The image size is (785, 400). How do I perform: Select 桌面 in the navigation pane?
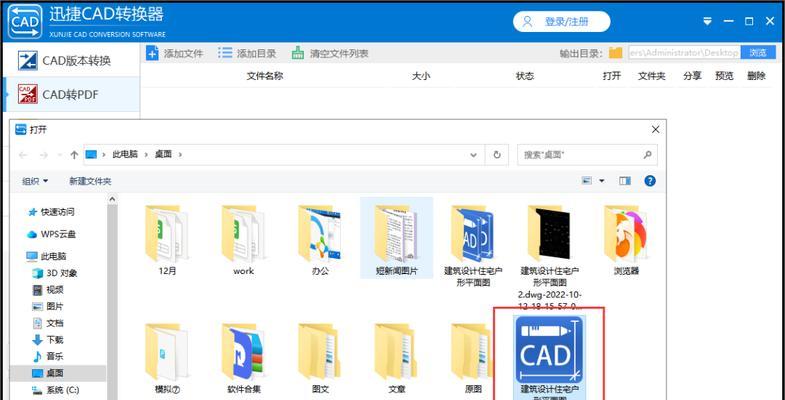point(58,373)
